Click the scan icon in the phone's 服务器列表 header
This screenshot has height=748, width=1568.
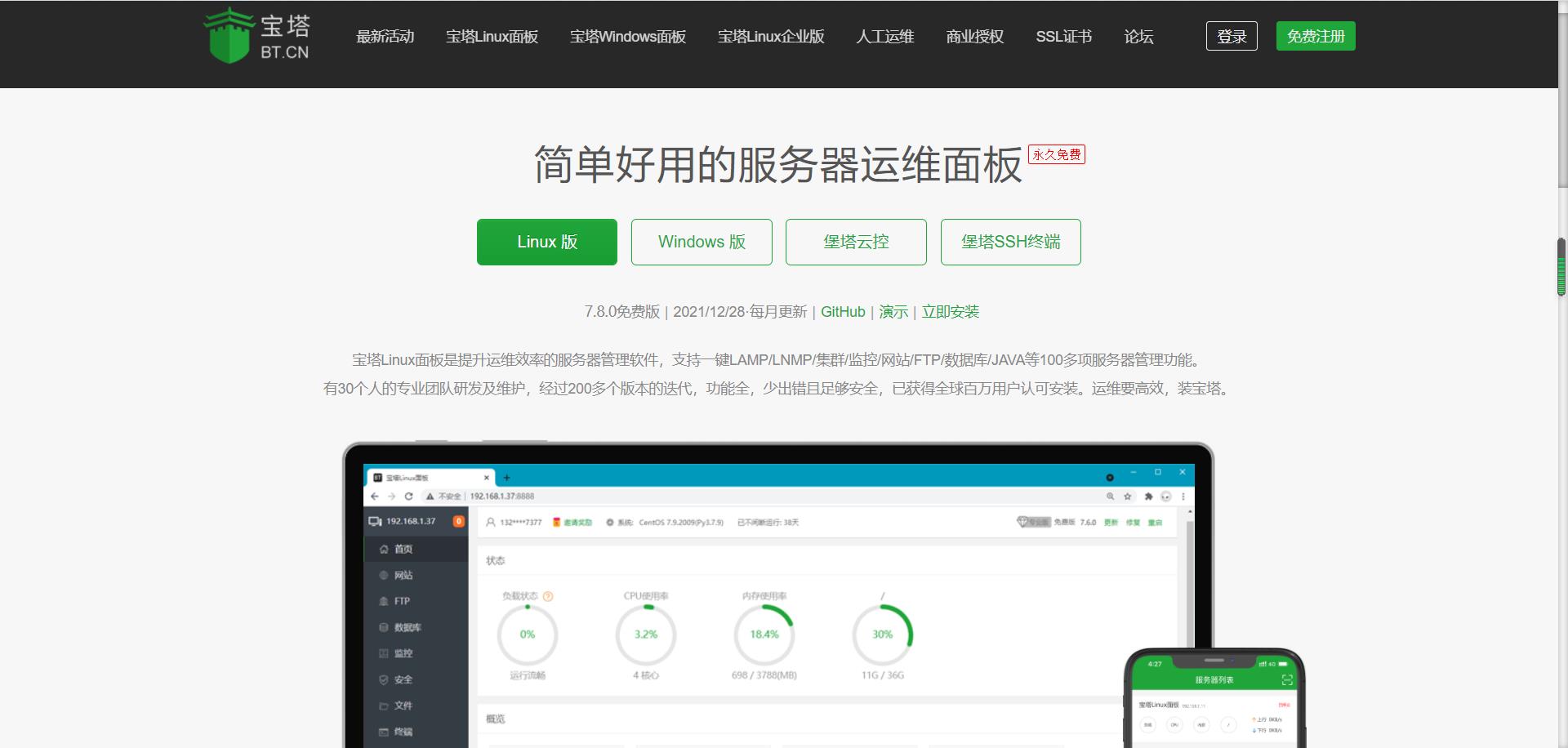pyautogui.click(x=1287, y=680)
